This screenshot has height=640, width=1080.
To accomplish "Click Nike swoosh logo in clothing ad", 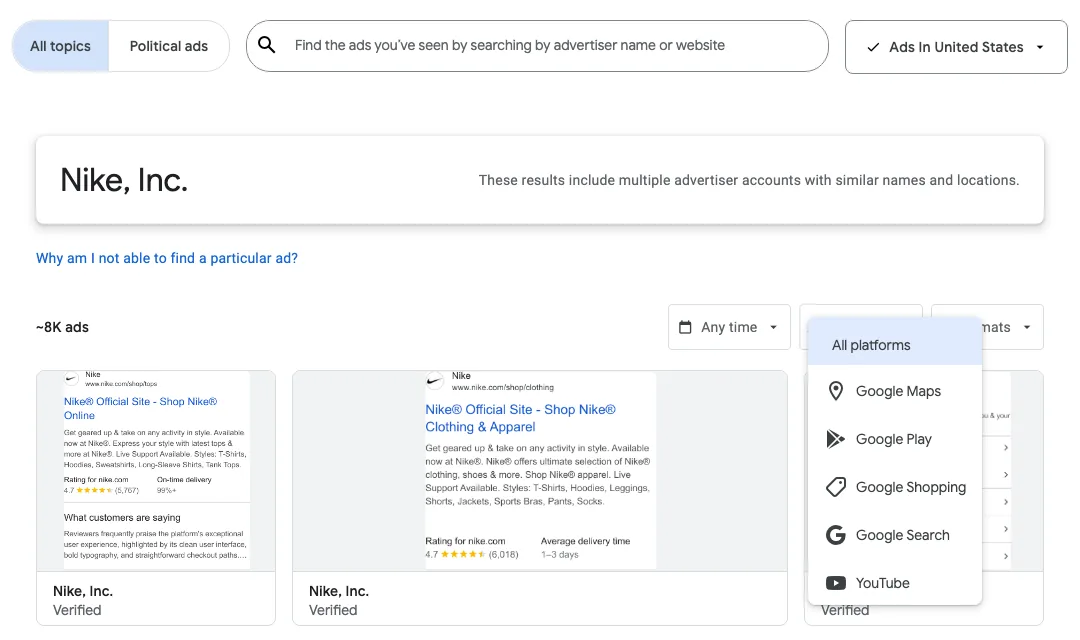I will coord(435,380).
